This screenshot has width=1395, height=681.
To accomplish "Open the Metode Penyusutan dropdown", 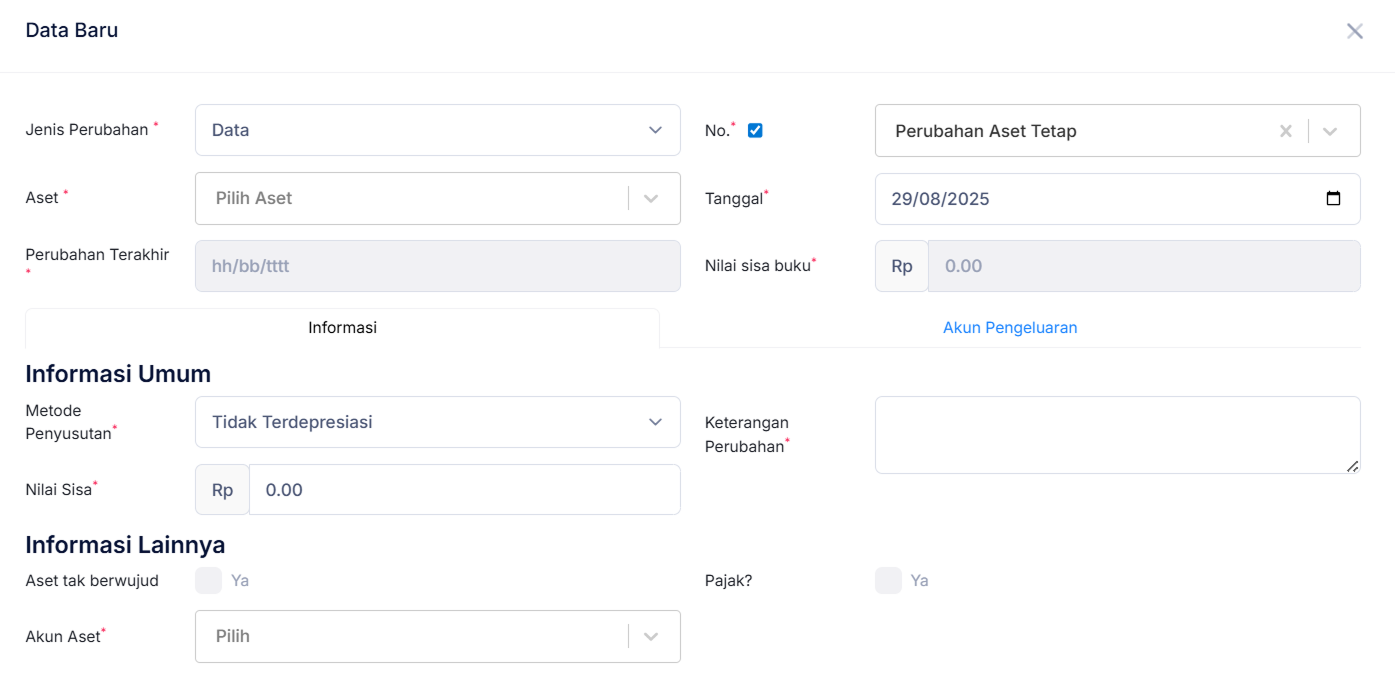I will coord(437,422).
